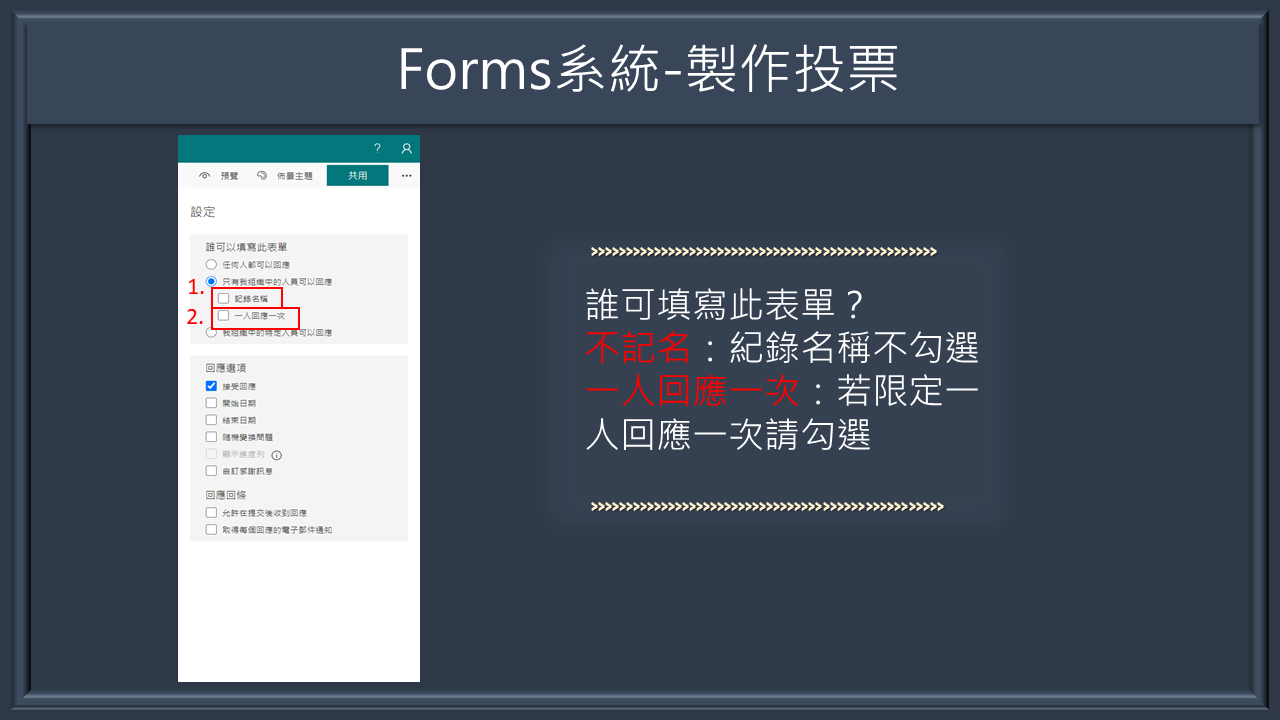Enable 取得每個回應的電子郵件通知 checkbox
Viewport: 1280px width, 720px height.
click(211, 529)
